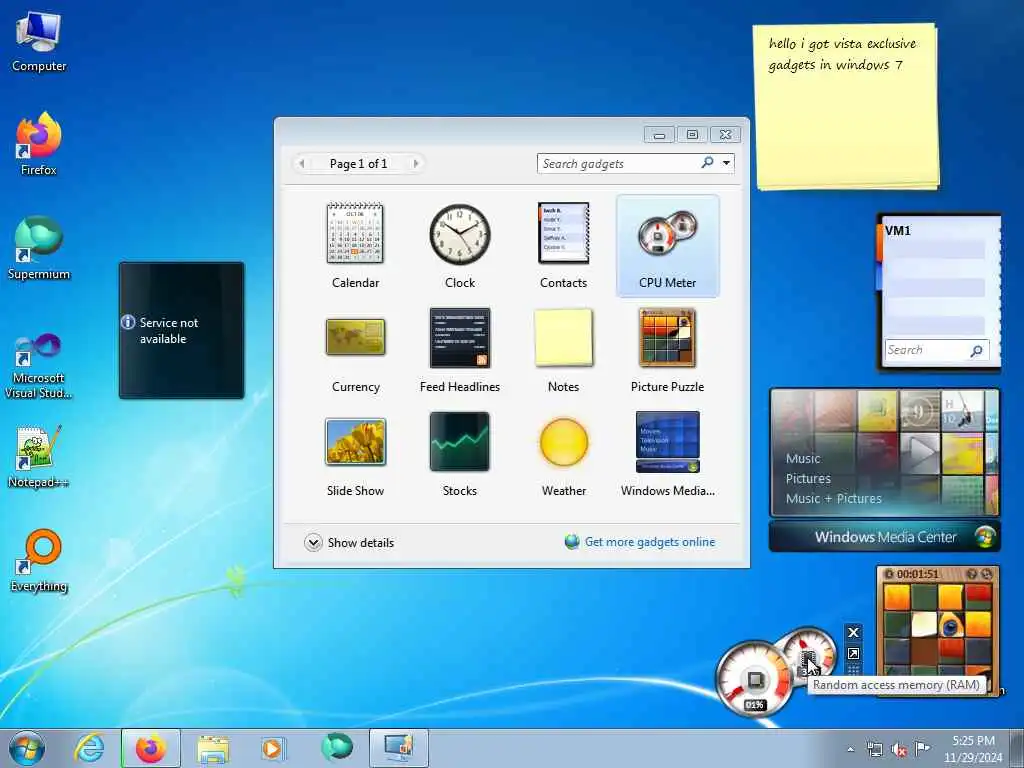The image size is (1024, 768).
Task: Click the white tile in the Picture Puzzle
Action: (924, 625)
